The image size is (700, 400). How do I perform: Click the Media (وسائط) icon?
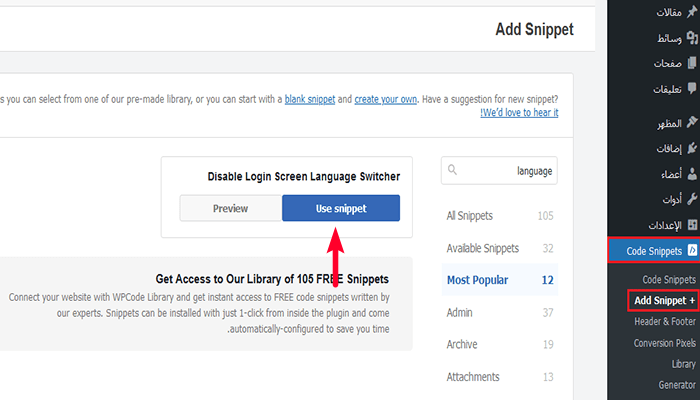pyautogui.click(x=692, y=38)
